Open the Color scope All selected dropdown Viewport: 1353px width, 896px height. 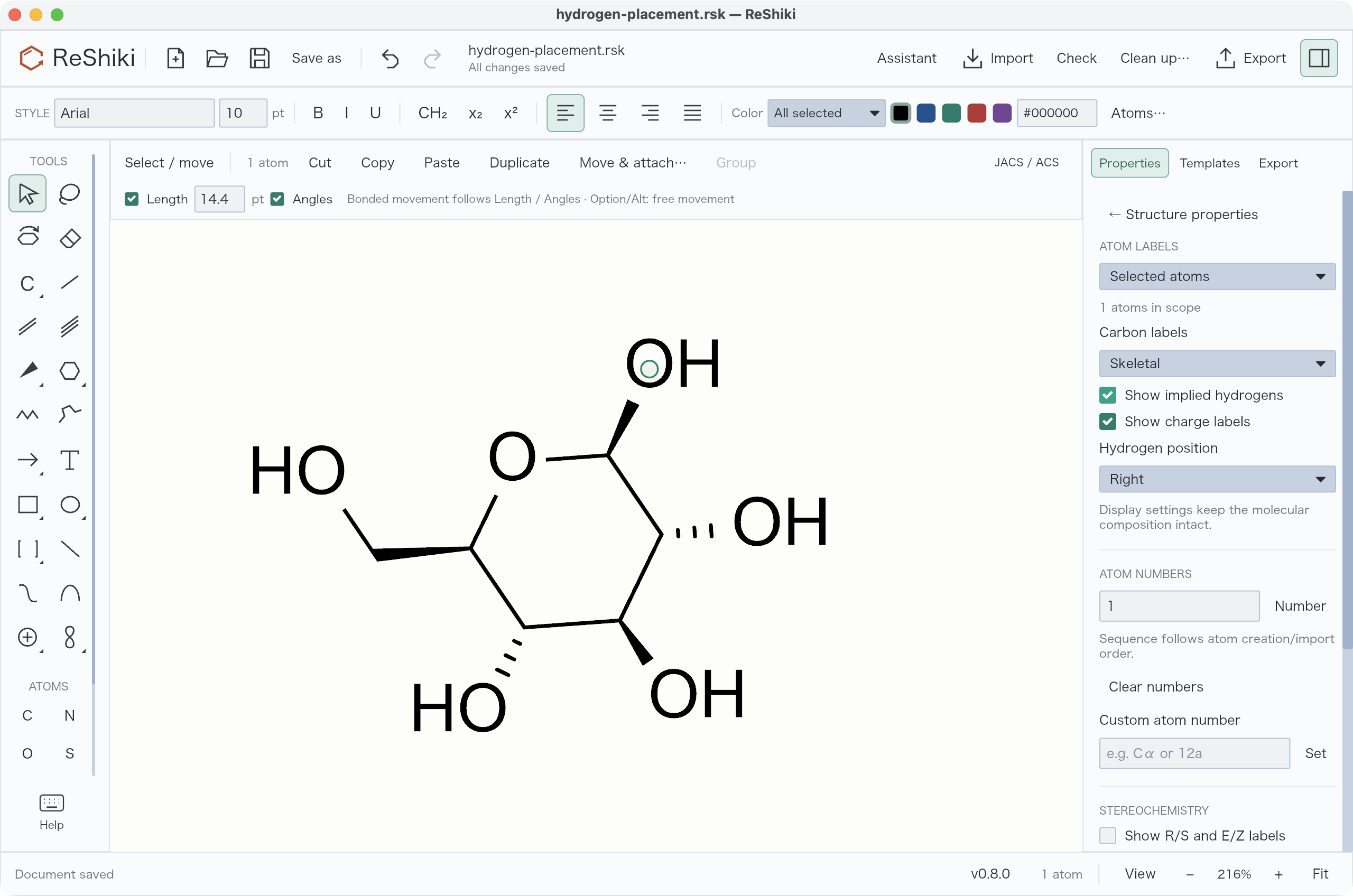tap(826, 113)
